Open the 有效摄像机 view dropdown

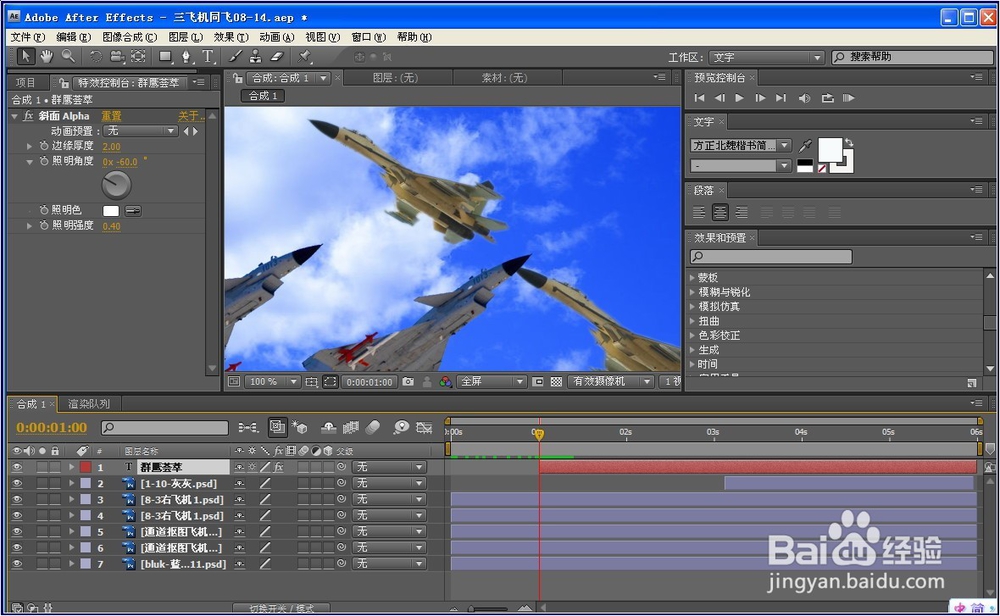612,382
